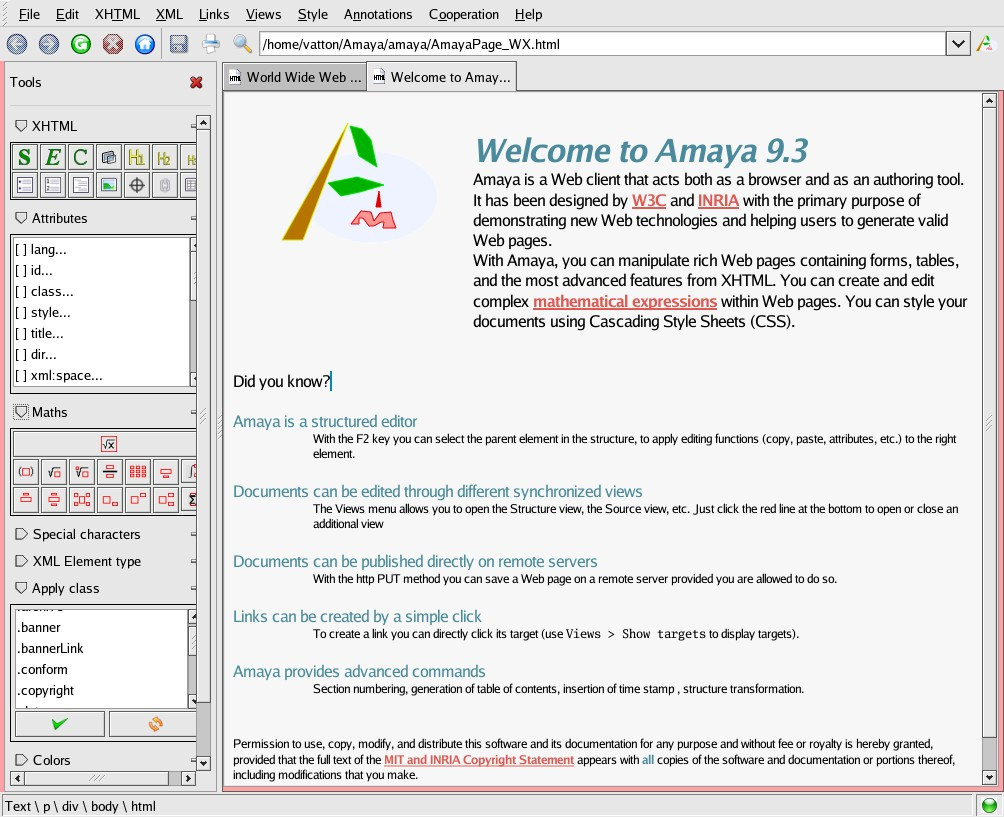The height and width of the screenshot is (817, 1004).
Task: Follow the W3C link
Action: pyautogui.click(x=649, y=200)
